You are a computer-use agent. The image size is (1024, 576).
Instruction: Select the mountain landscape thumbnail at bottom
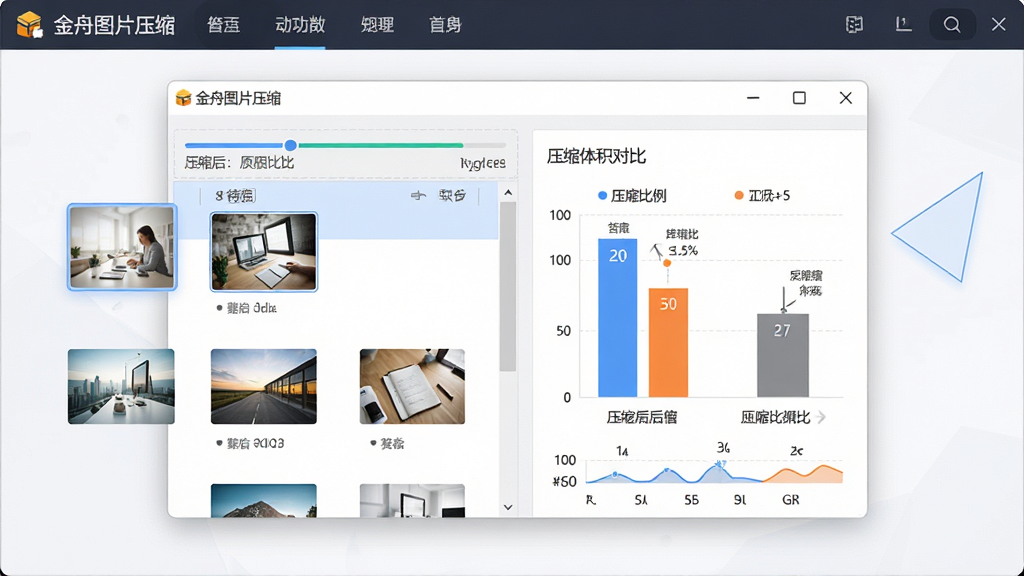coord(264,500)
